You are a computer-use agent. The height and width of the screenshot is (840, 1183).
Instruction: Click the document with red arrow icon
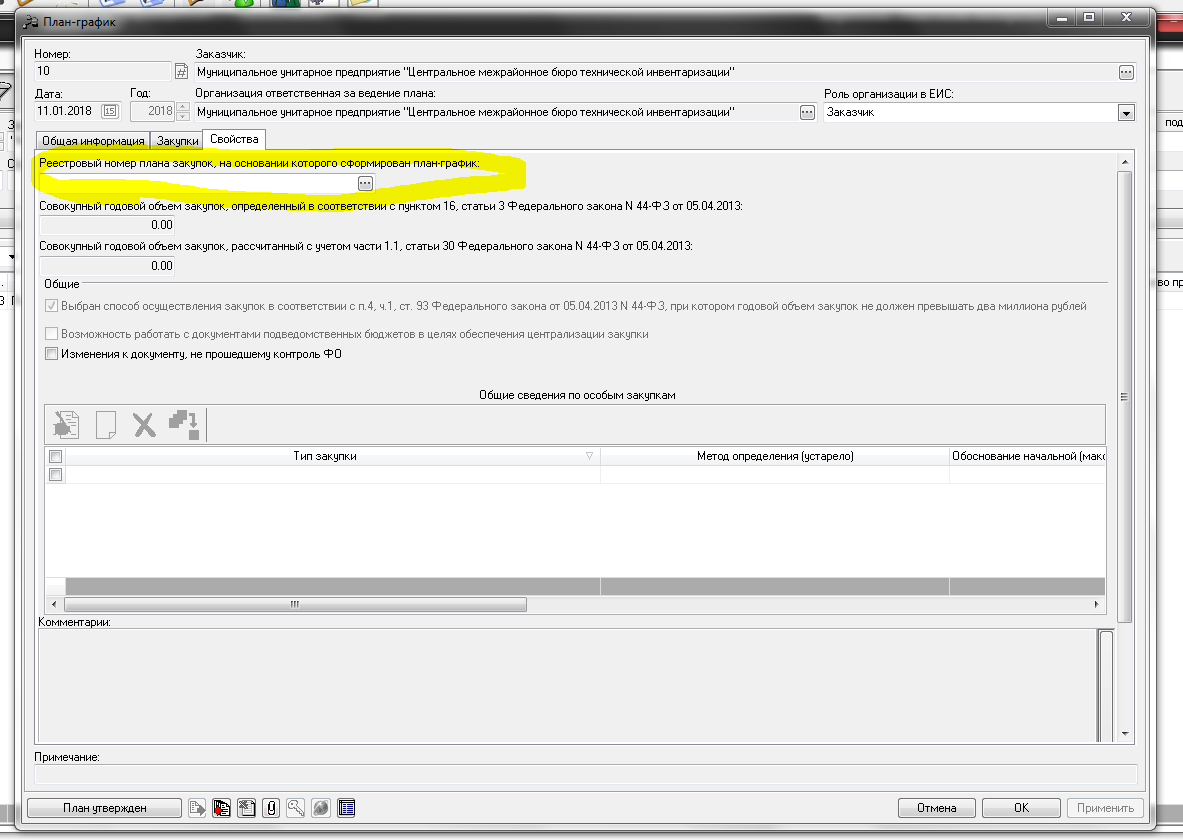[221, 808]
